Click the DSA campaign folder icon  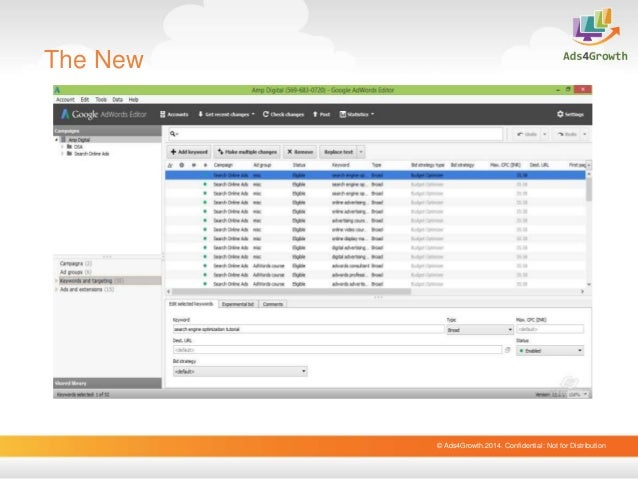69,147
